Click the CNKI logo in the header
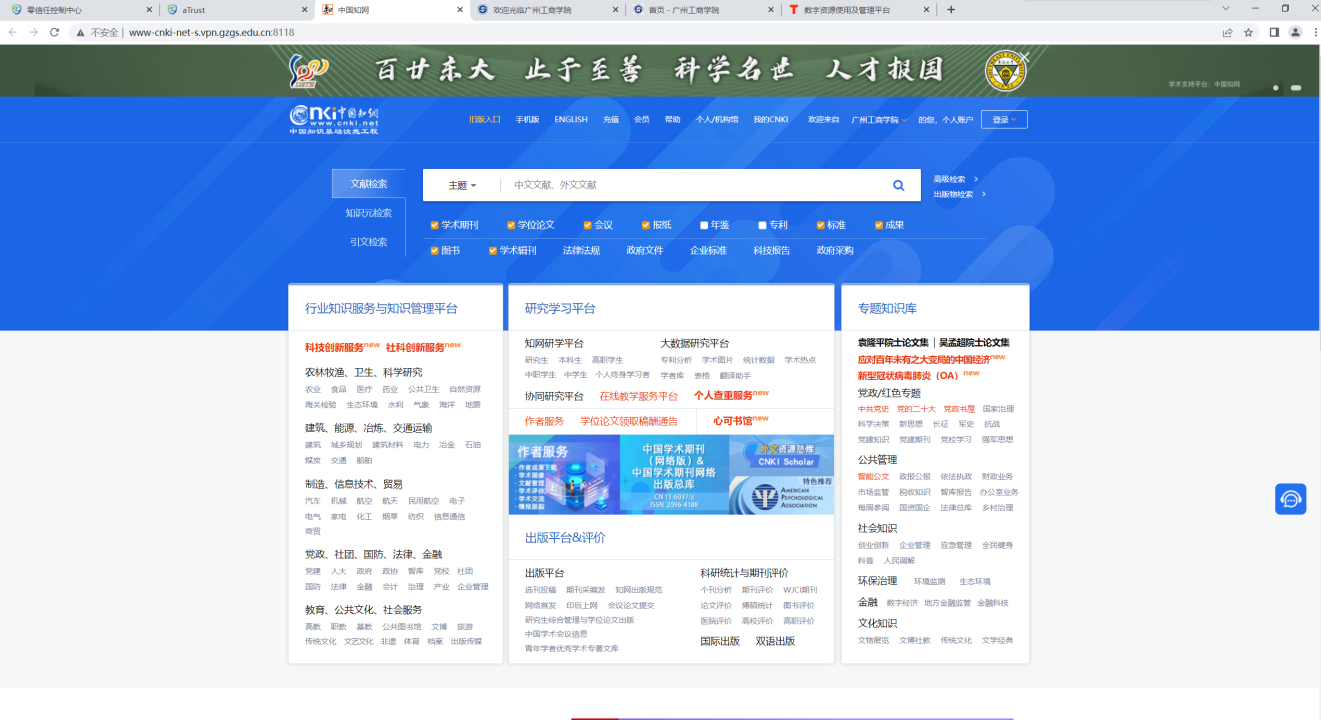The height and width of the screenshot is (720, 1321). pyautogui.click(x=334, y=119)
